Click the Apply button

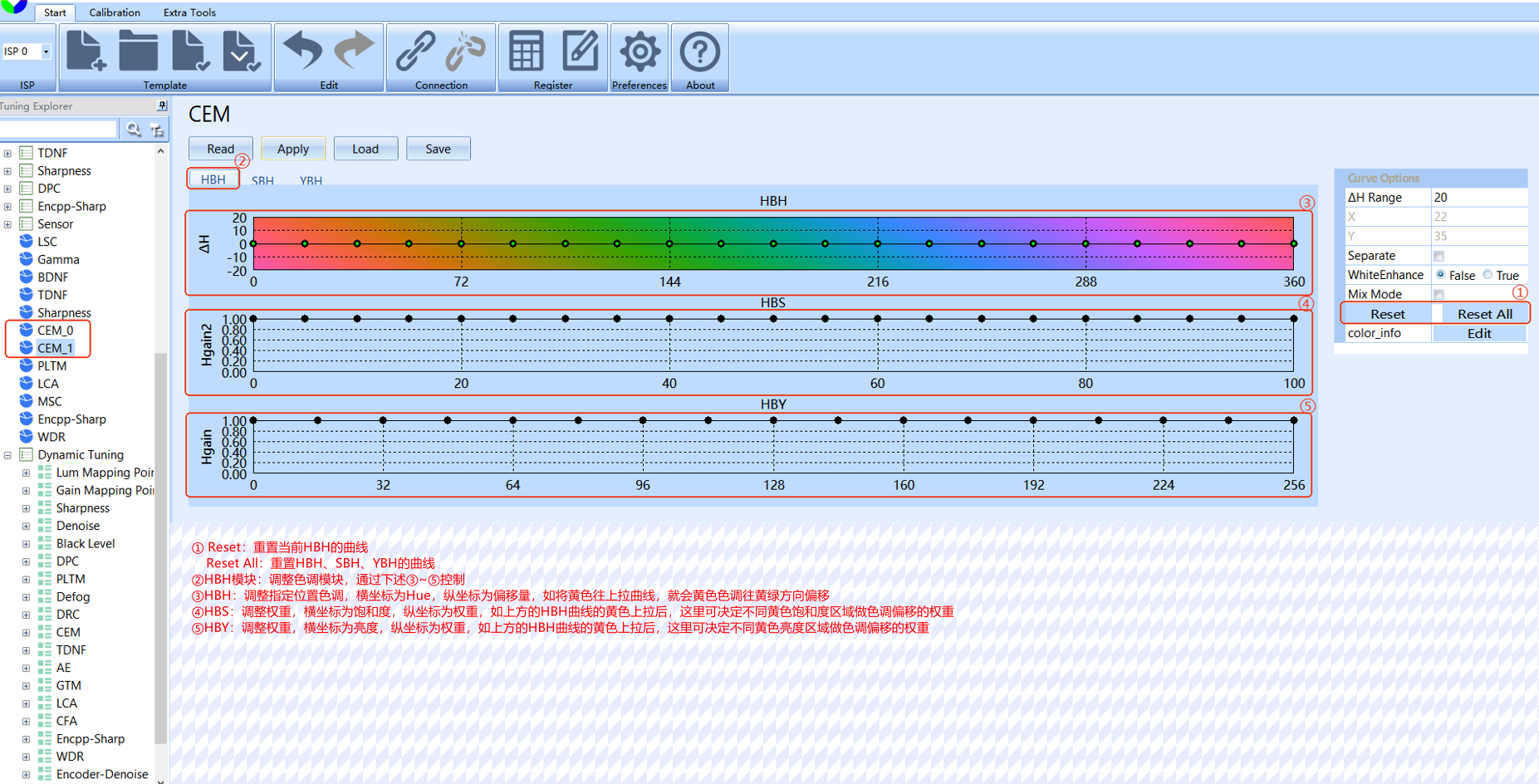[292, 149]
